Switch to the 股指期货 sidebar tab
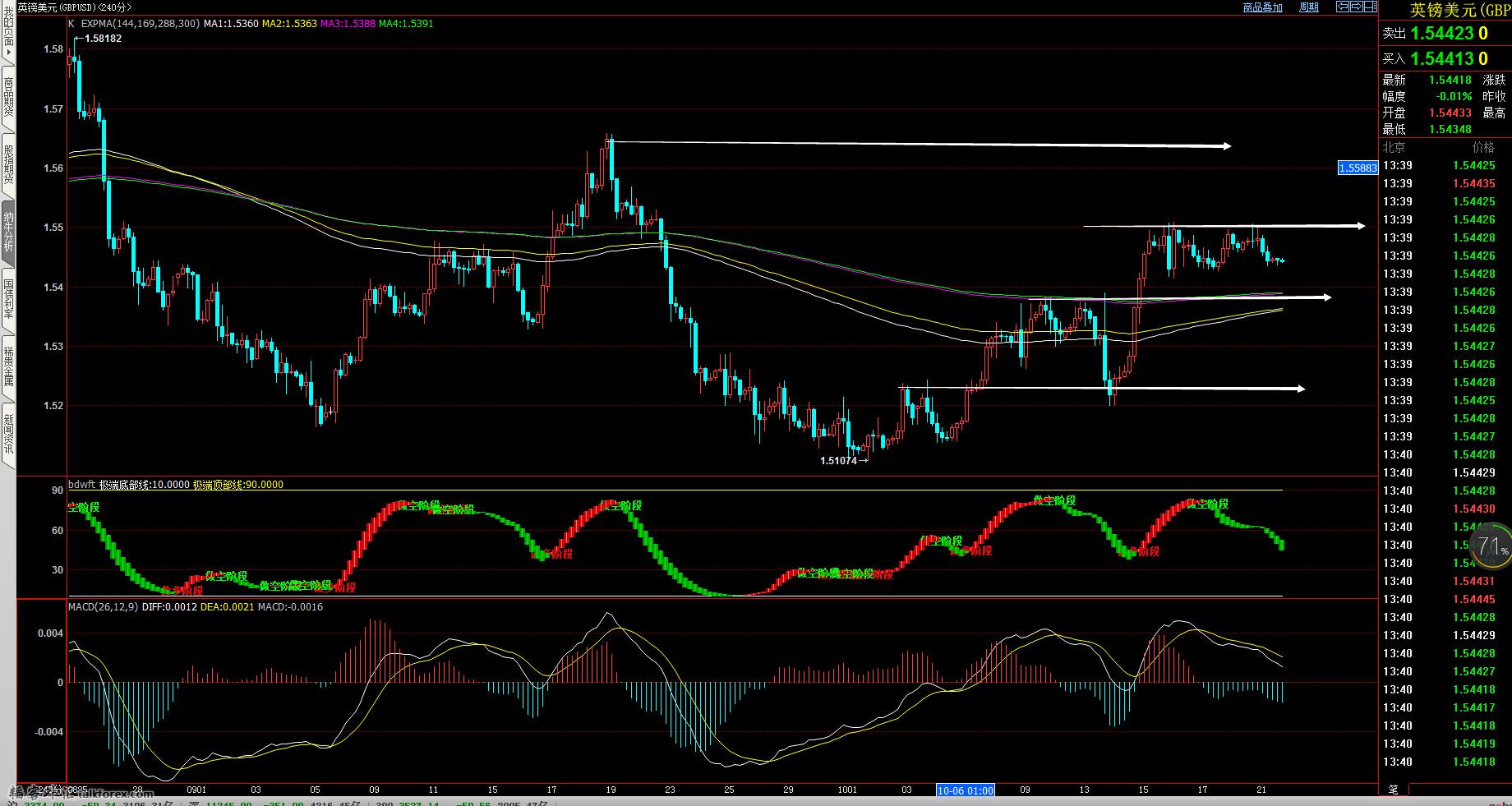This screenshot has width=1512, height=806. [x=8, y=164]
